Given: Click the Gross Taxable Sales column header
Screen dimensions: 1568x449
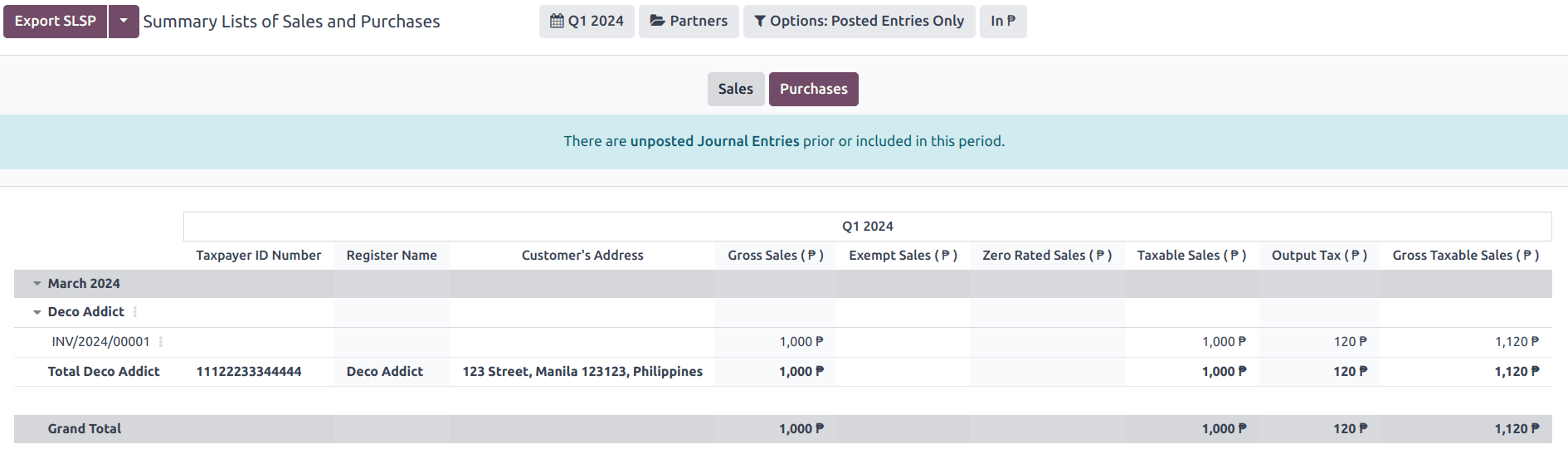Looking at the screenshot, I should coord(1464,256).
